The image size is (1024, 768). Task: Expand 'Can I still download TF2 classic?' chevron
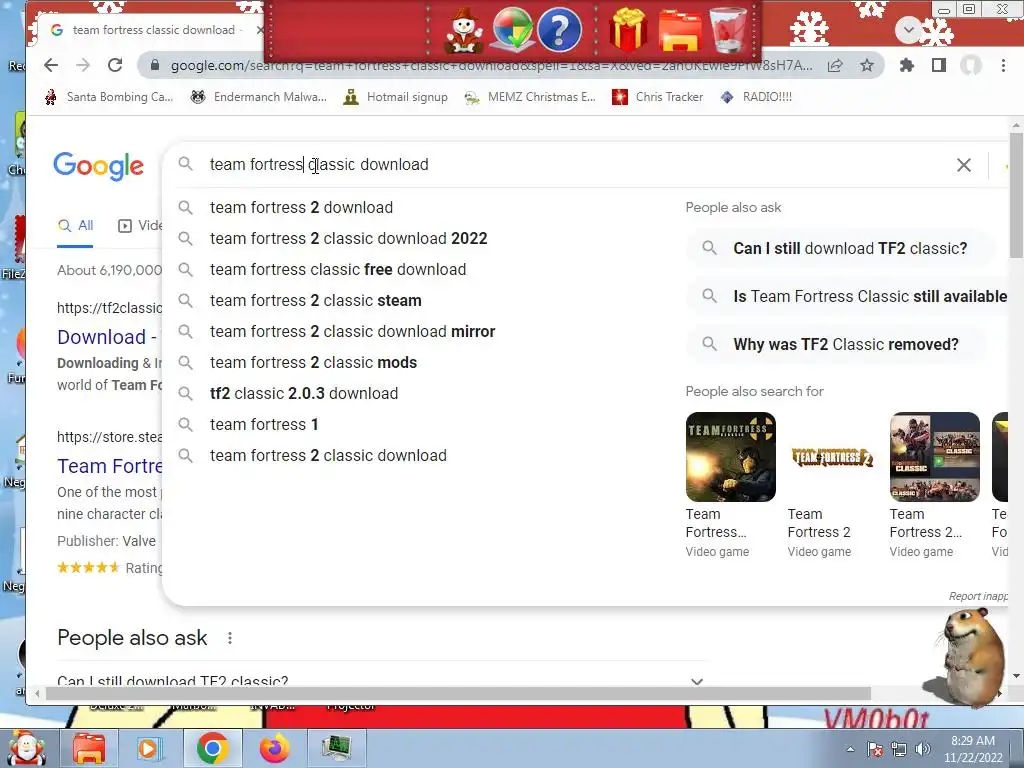pyautogui.click(x=697, y=681)
